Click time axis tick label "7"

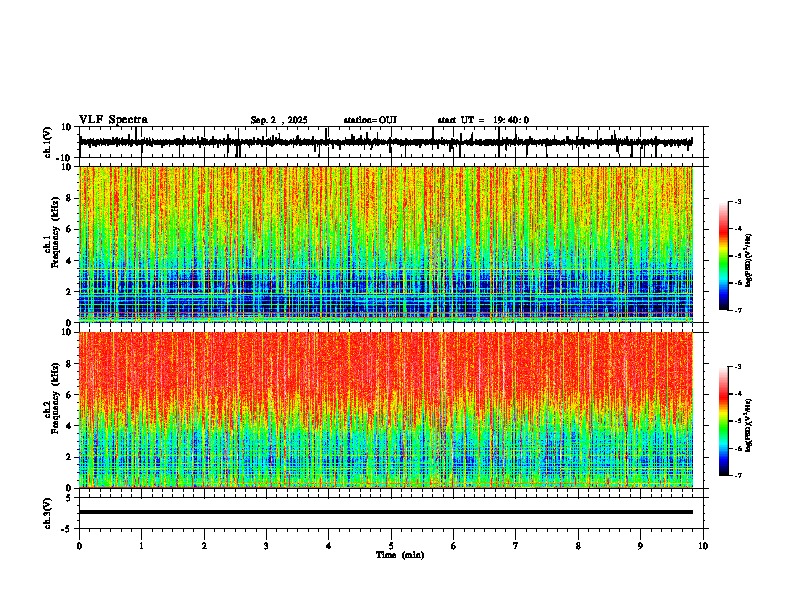516,546
